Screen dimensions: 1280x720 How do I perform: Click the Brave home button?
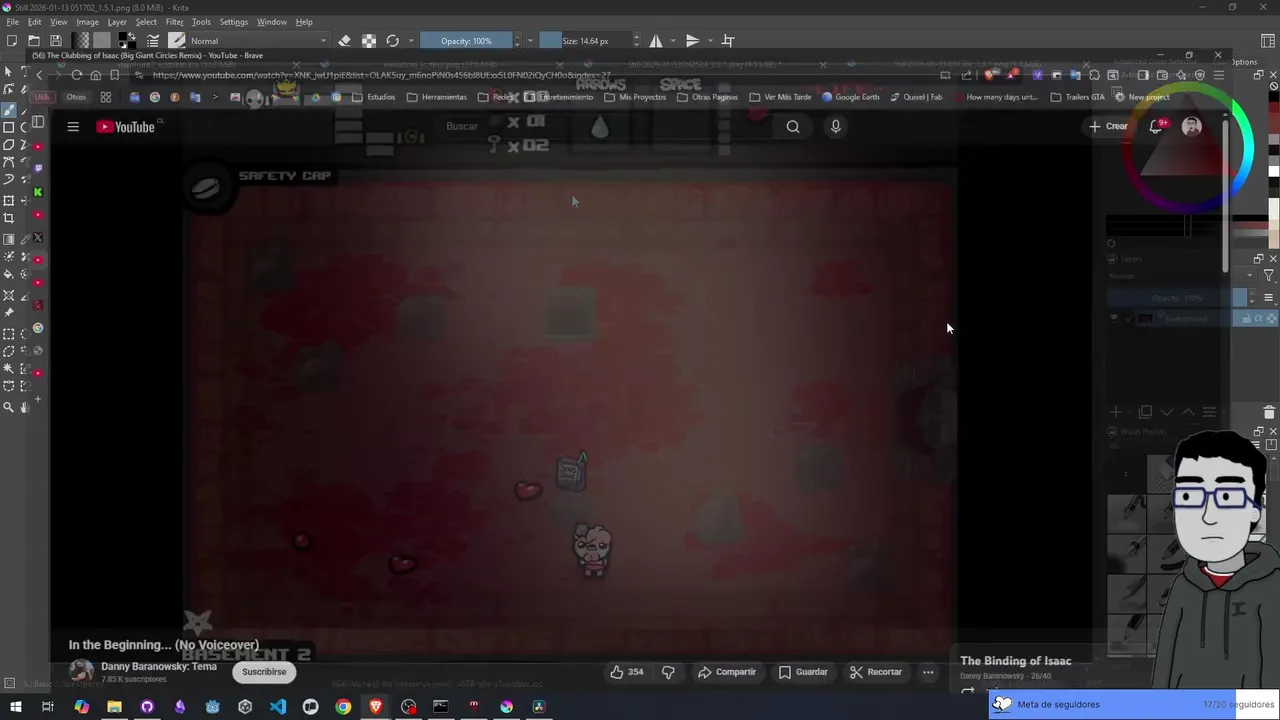95,75
